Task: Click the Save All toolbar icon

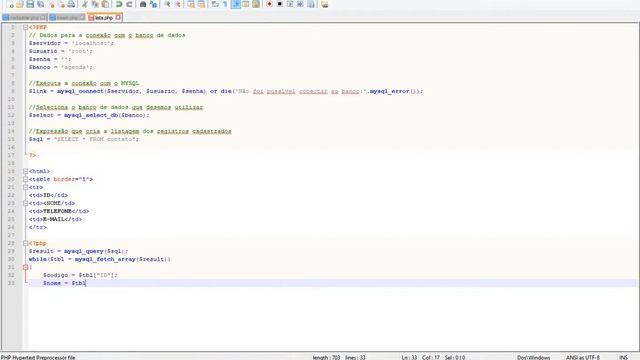Action: [40, 4]
